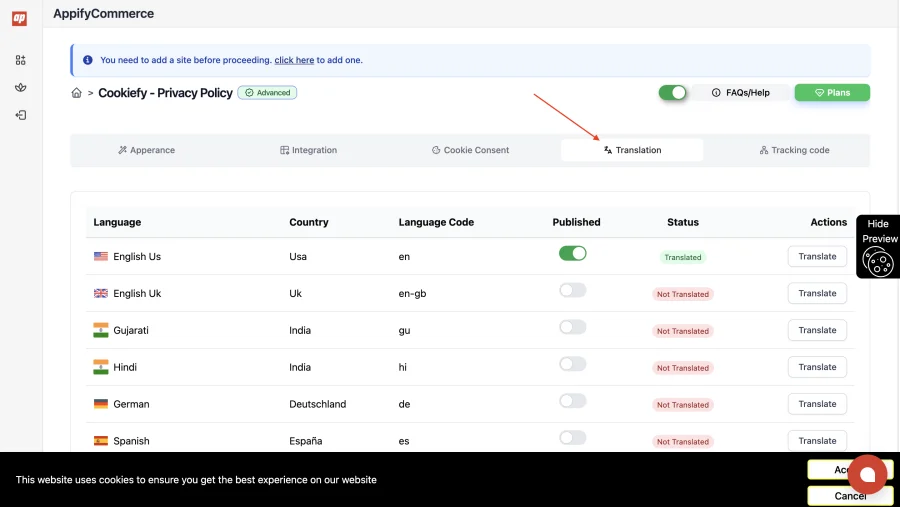The image size is (900, 507).
Task: Enable publishing for German
Action: (572, 400)
